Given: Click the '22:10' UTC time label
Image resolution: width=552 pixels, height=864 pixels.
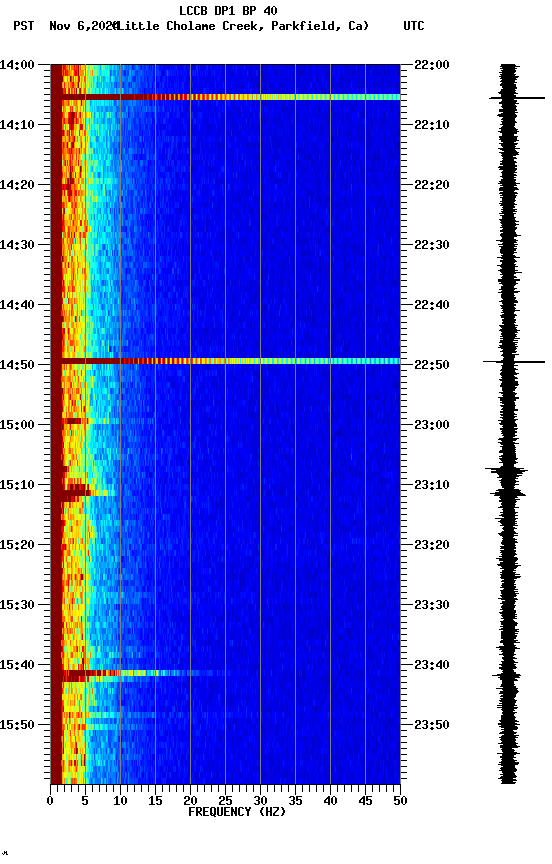Looking at the screenshot, I should coord(432,125).
